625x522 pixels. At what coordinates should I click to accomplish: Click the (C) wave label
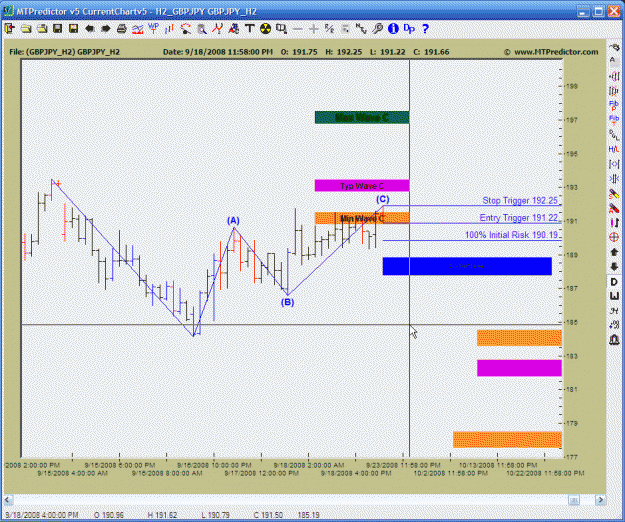pos(383,199)
